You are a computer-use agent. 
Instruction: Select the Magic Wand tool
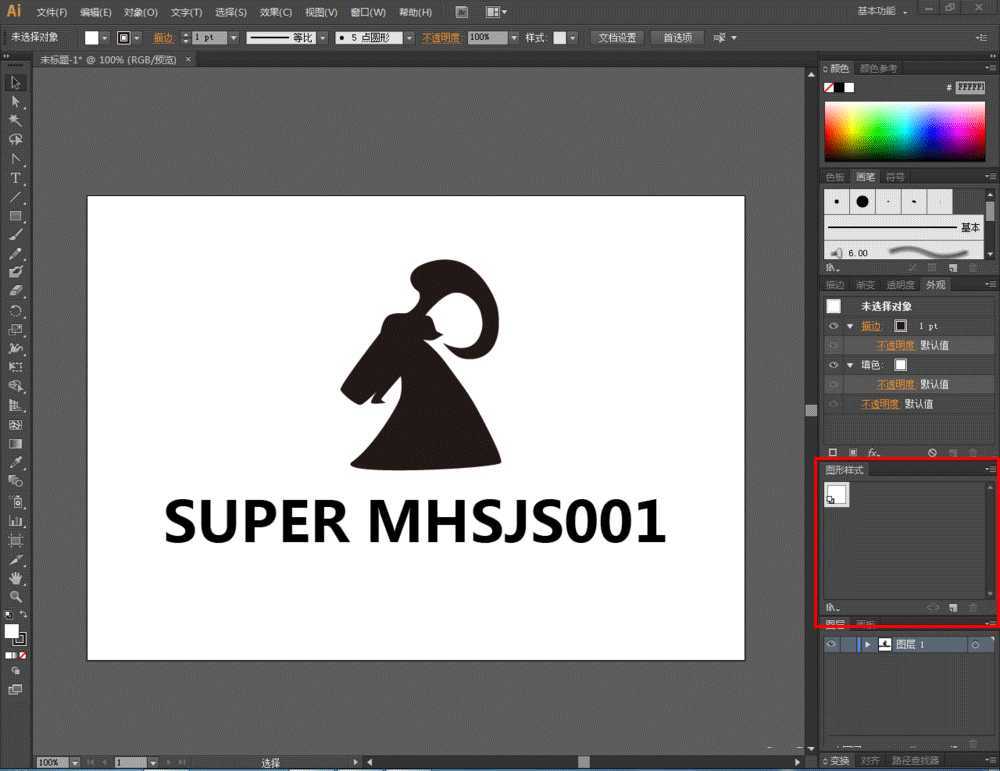pyautogui.click(x=15, y=120)
